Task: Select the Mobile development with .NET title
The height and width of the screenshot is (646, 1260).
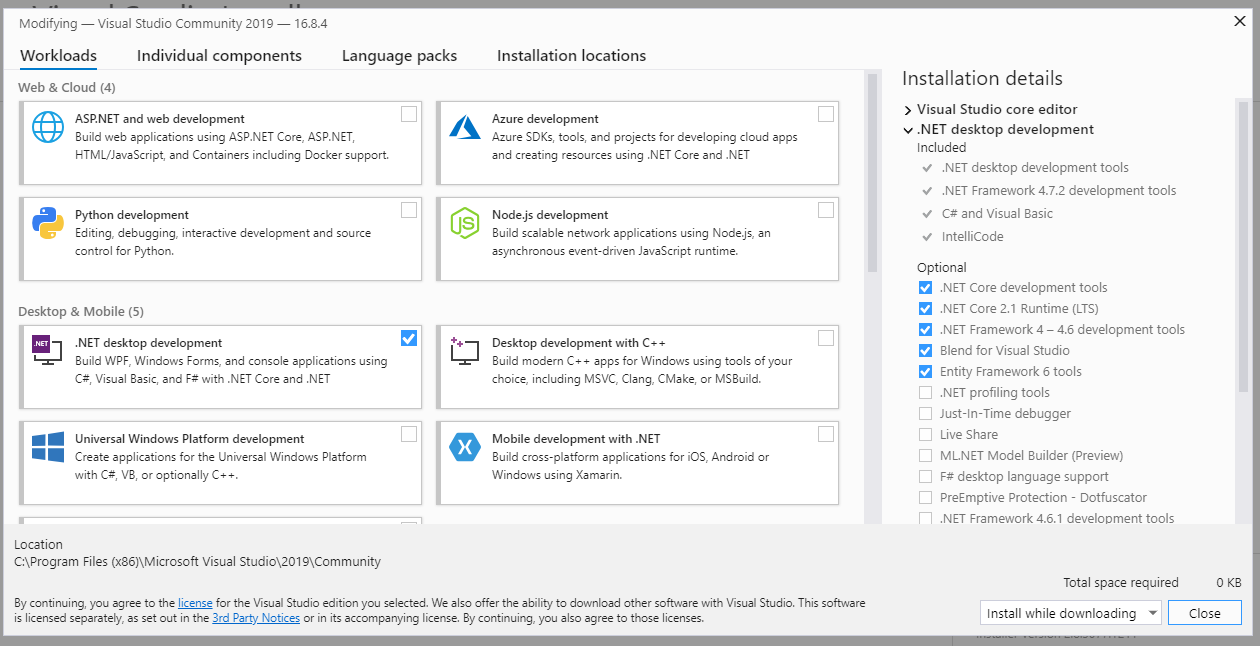Action: click(x=576, y=439)
